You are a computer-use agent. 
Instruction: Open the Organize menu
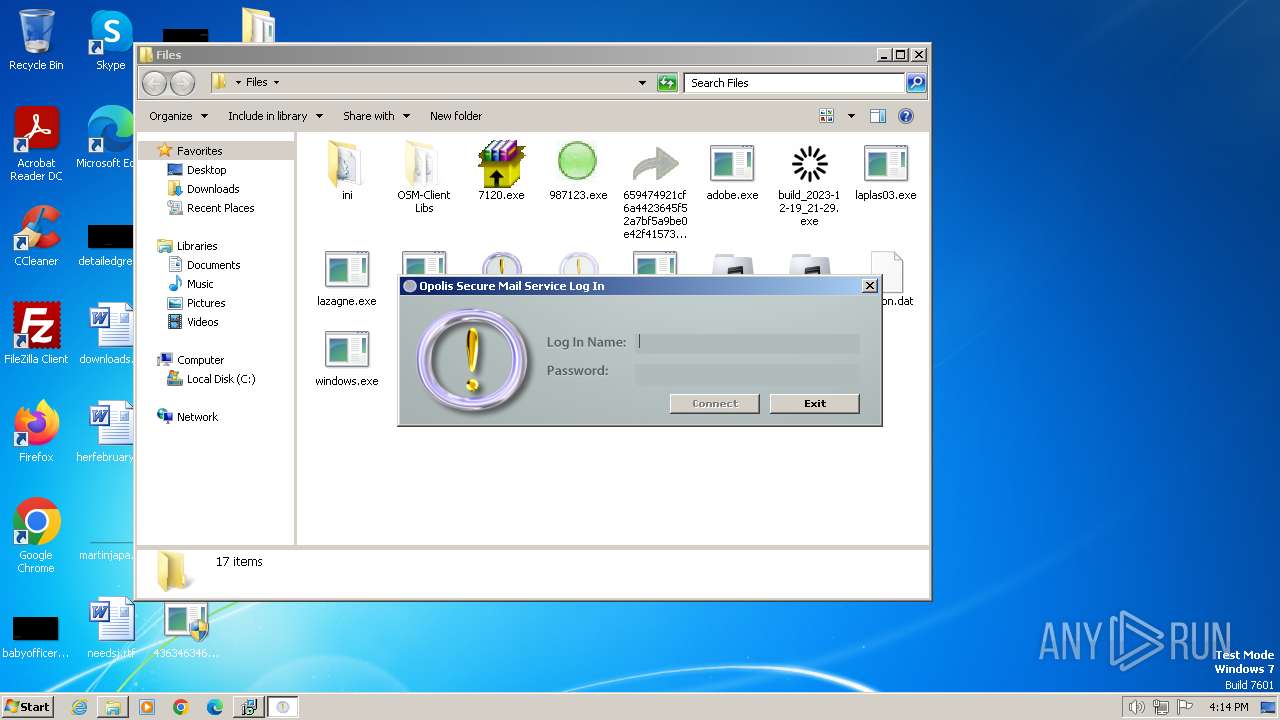[x=178, y=116]
